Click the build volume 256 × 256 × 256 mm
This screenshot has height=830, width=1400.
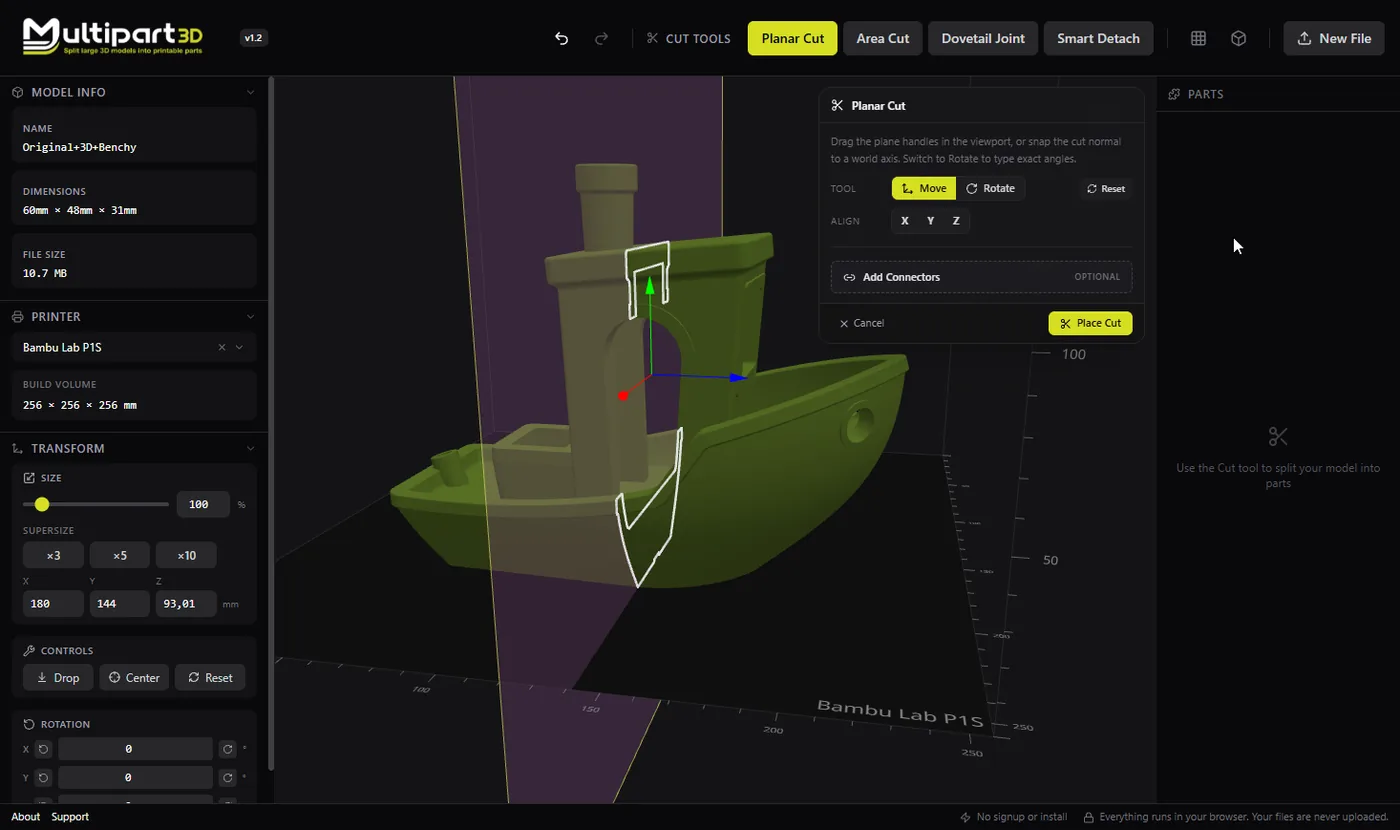pos(80,405)
